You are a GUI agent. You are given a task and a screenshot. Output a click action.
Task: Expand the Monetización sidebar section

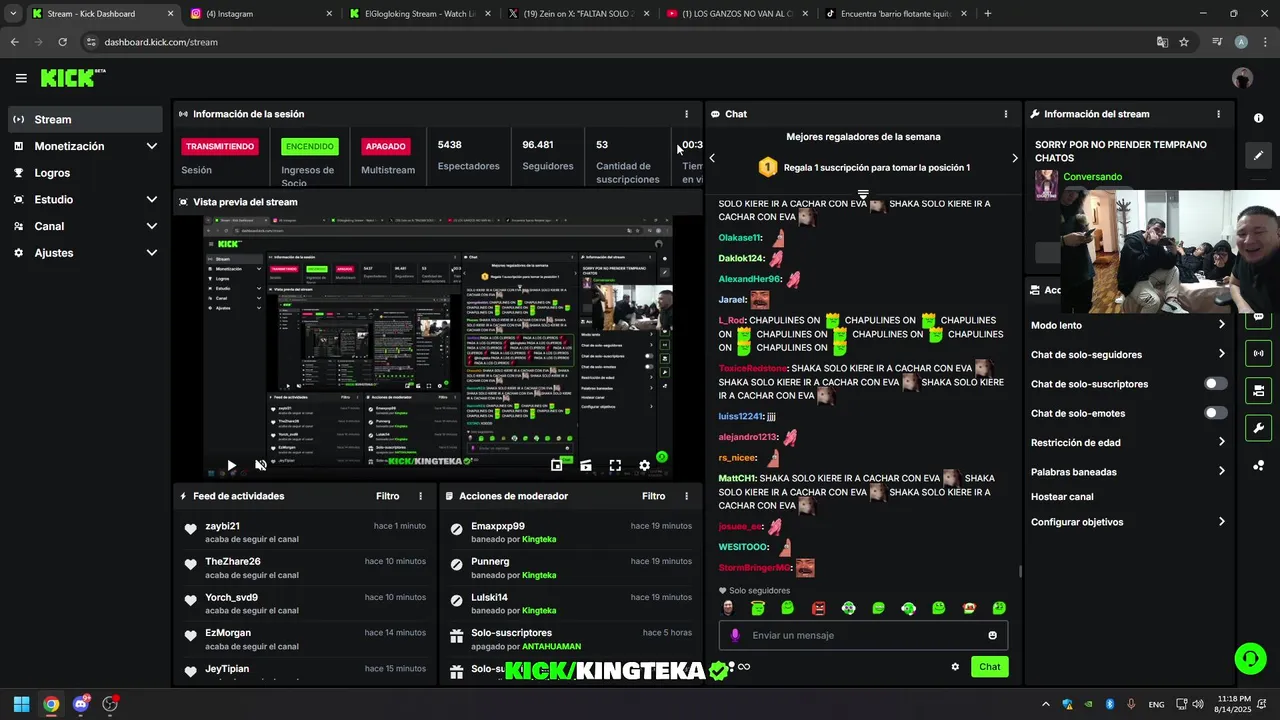(86, 146)
